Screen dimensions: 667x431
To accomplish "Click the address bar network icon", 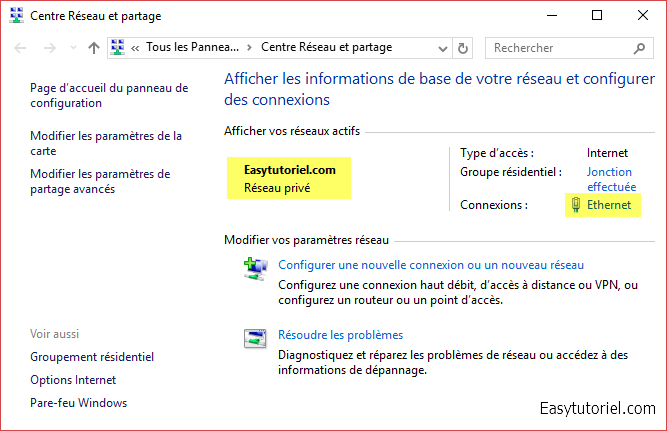I will pyautogui.click(x=117, y=47).
